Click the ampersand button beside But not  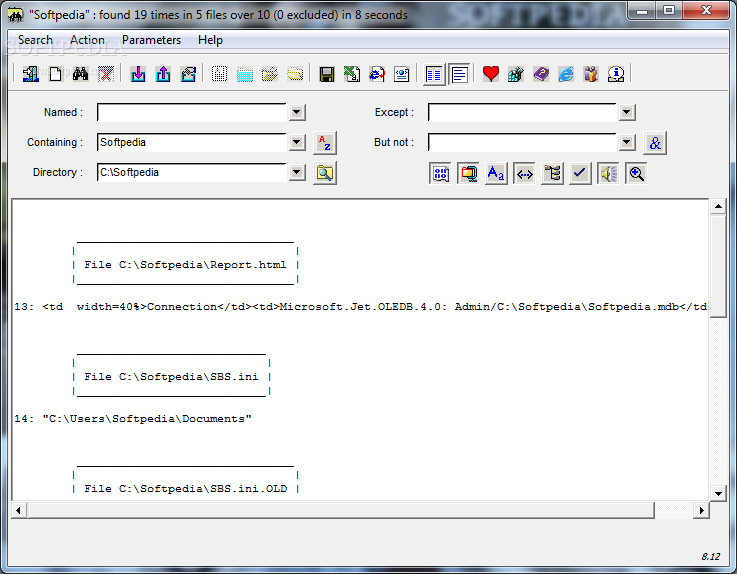[x=655, y=143]
